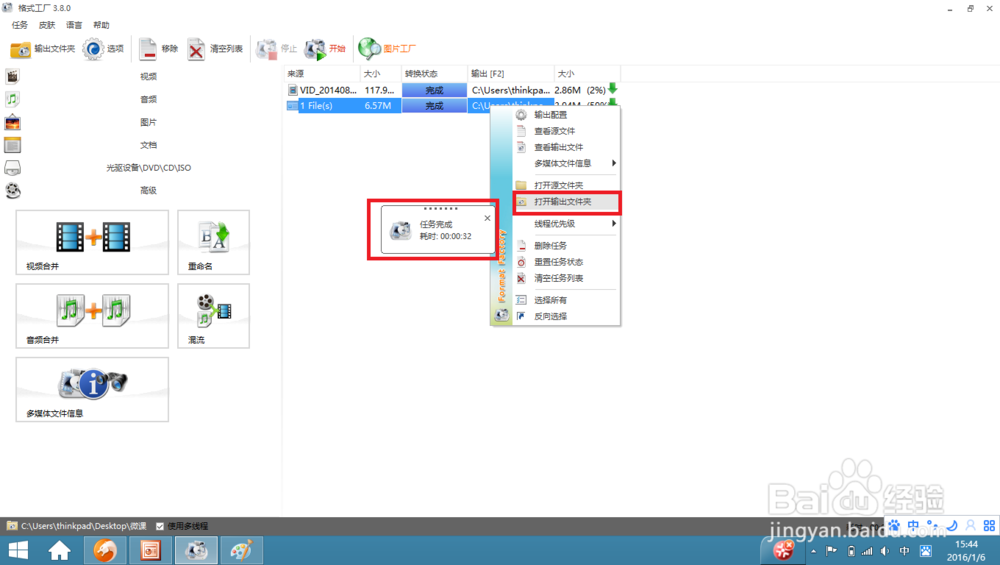The image size is (1000, 565).
Task: Click the picture sidebar icon
Action: (13, 122)
